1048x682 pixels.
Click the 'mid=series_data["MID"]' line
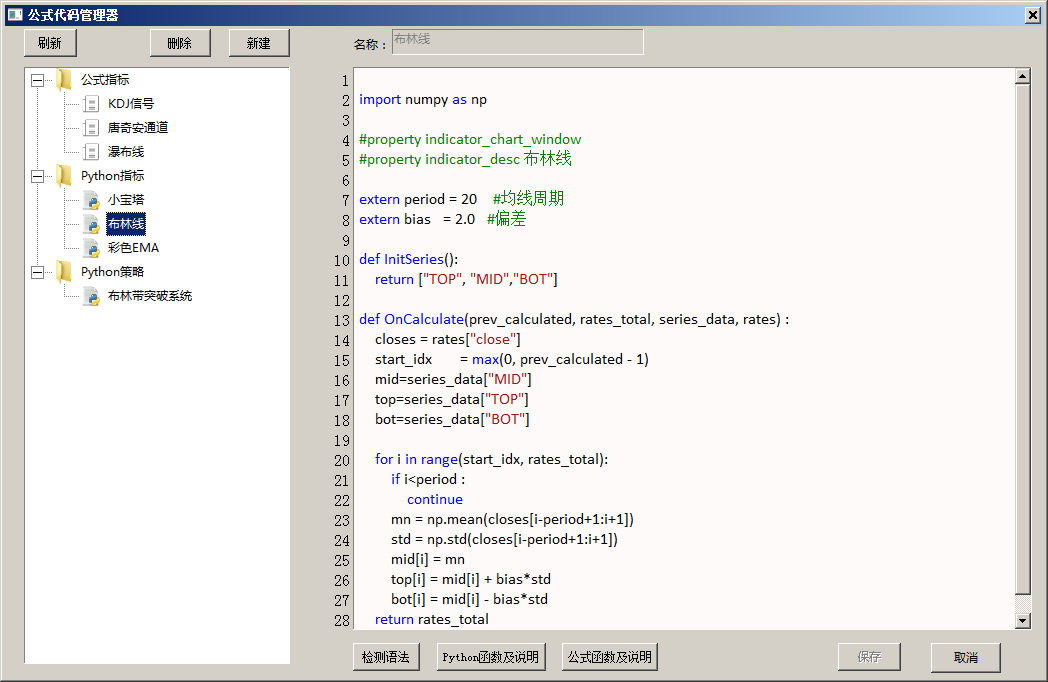point(453,380)
